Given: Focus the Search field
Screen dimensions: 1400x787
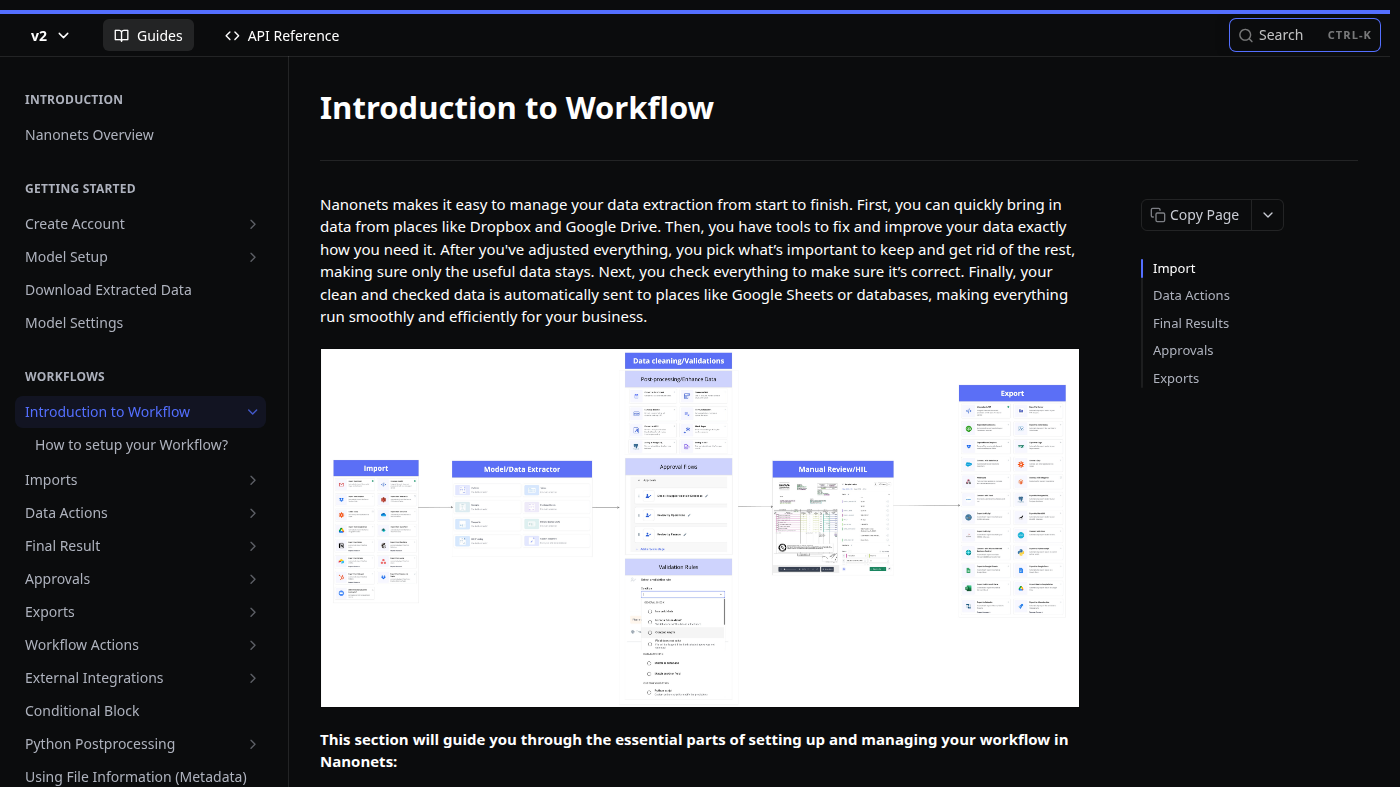Looking at the screenshot, I should (x=1304, y=35).
